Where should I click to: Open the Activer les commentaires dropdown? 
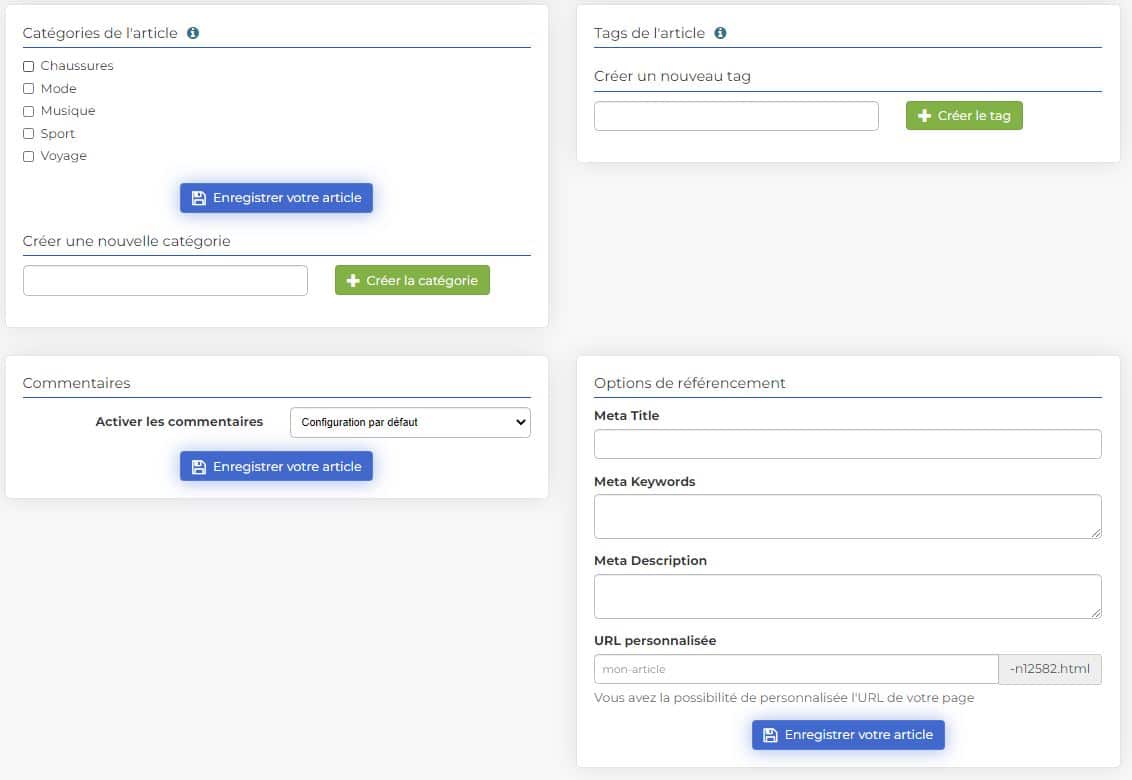pyautogui.click(x=410, y=422)
